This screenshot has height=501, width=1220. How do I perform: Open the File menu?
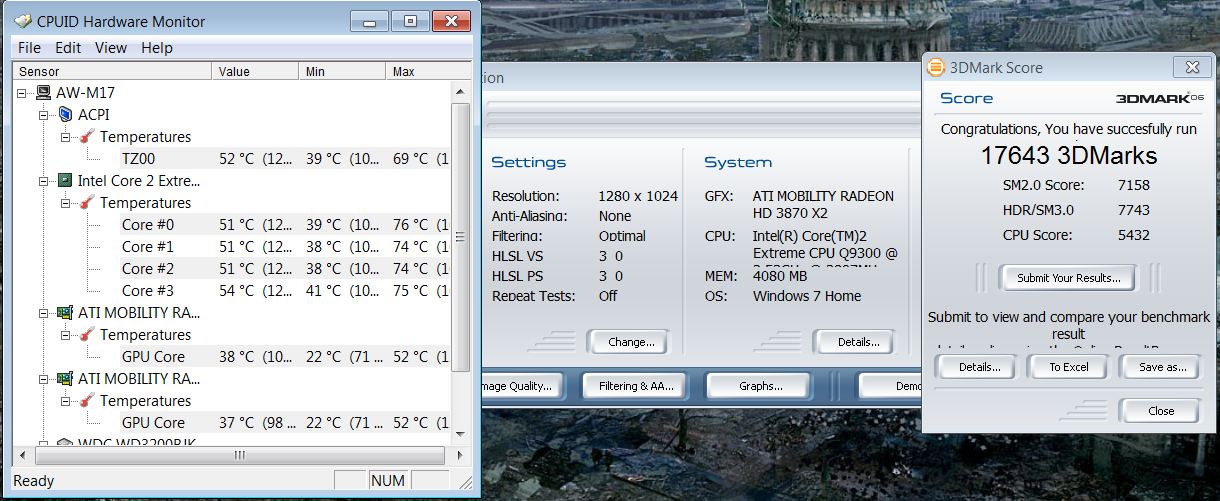[x=29, y=48]
